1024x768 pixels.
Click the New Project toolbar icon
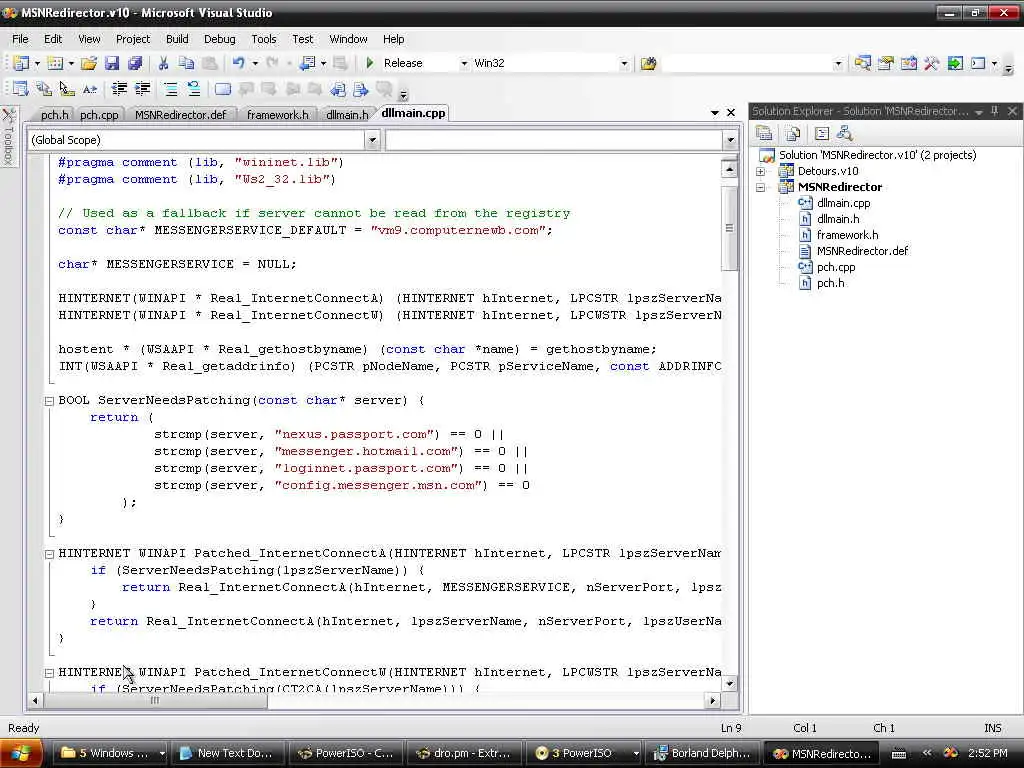[21, 63]
